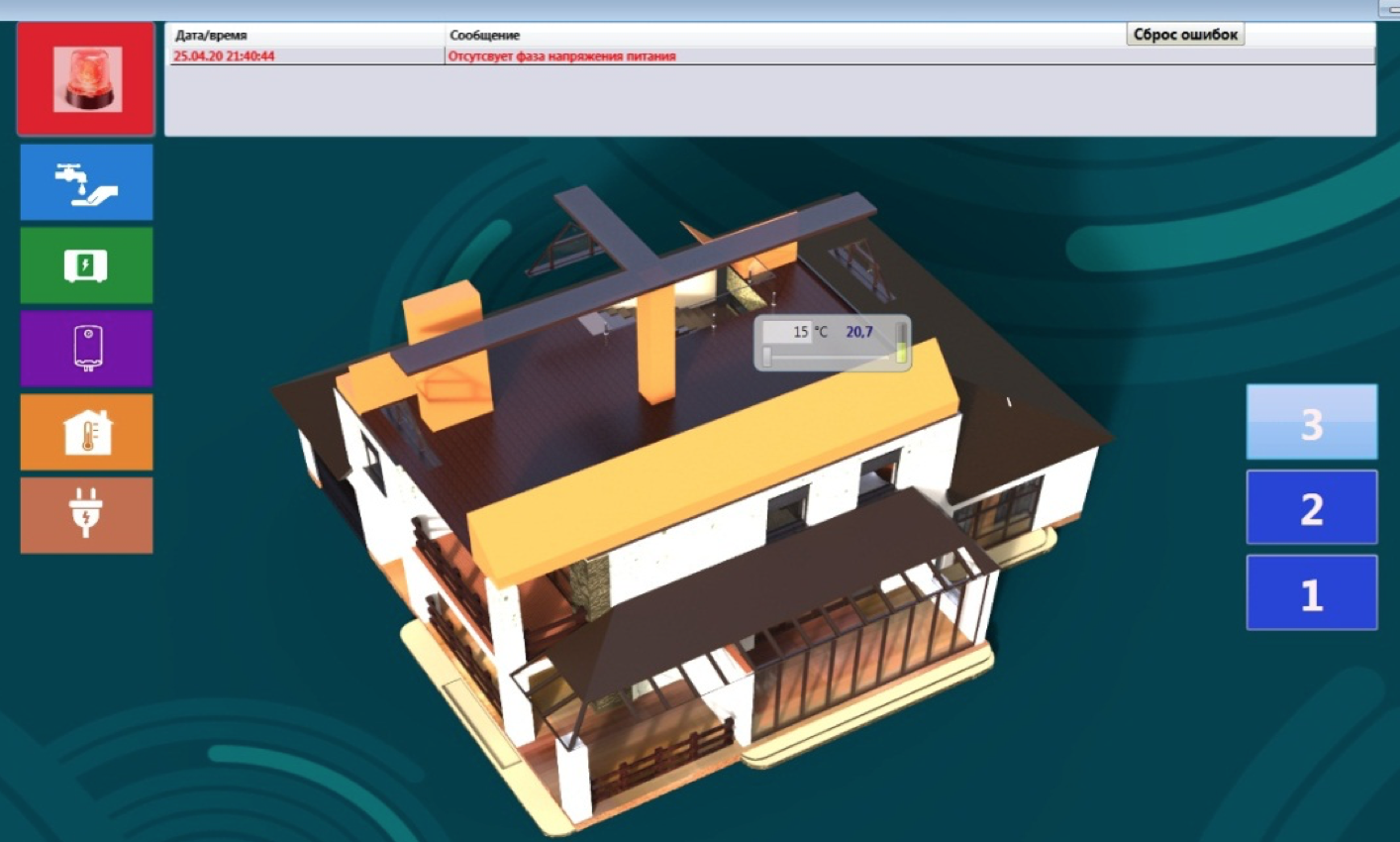The height and width of the screenshot is (842, 1400).
Task: Click the 25.04.20 21:40:44 timestamp cell
Action: pyautogui.click(x=224, y=56)
